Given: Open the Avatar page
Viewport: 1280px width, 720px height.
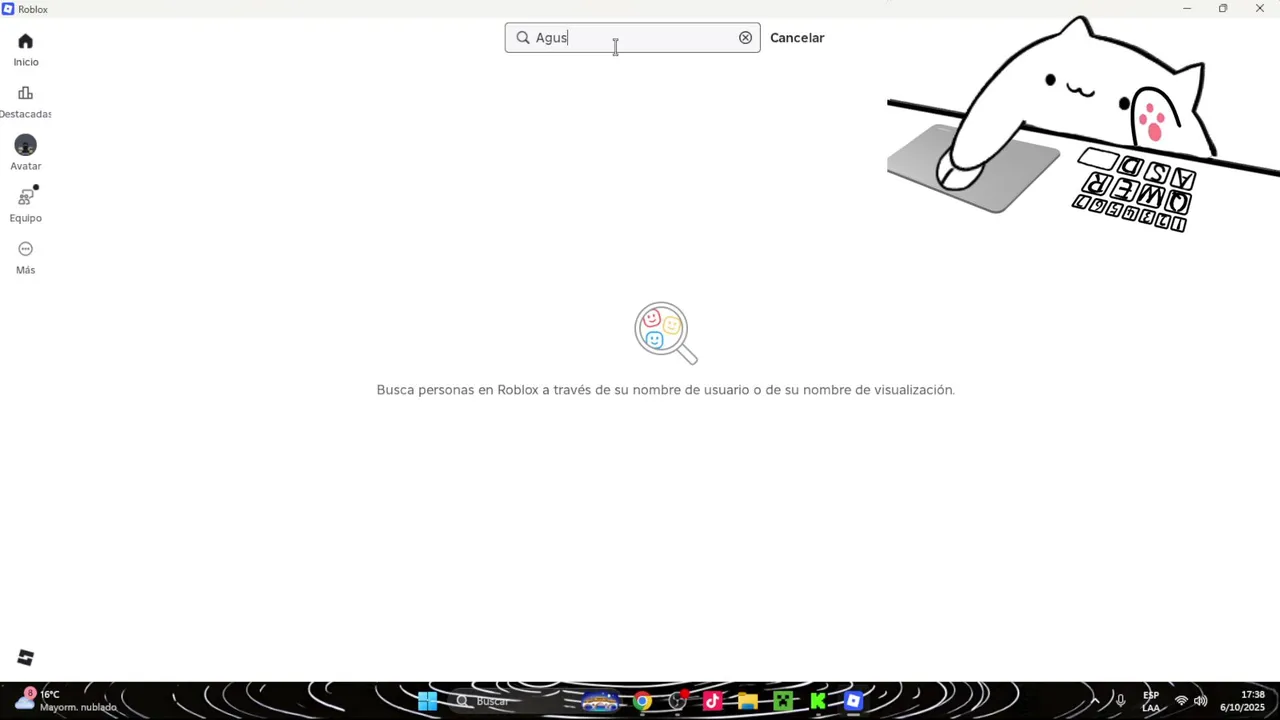Looking at the screenshot, I should 26,154.
